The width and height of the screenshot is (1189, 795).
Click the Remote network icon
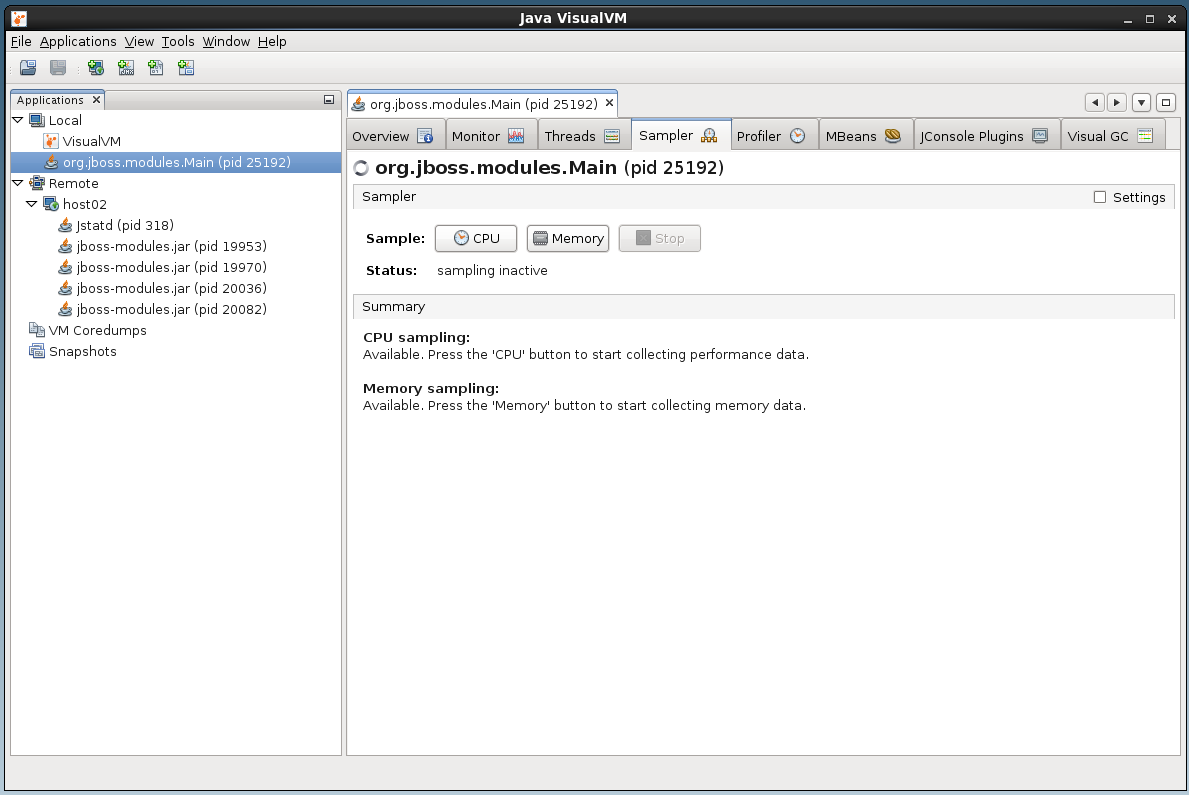click(x=36, y=183)
